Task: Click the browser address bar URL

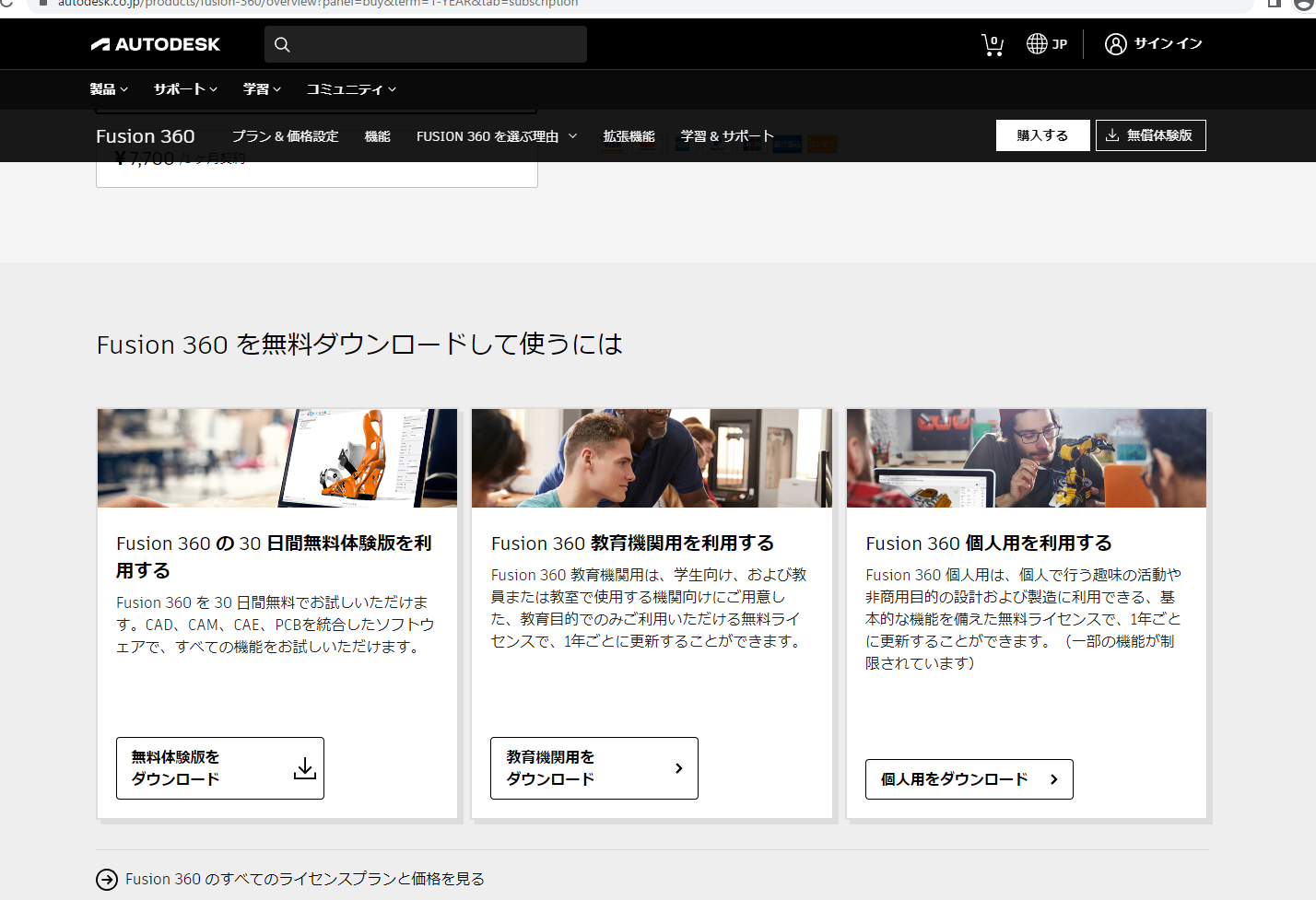Action: (318, 4)
